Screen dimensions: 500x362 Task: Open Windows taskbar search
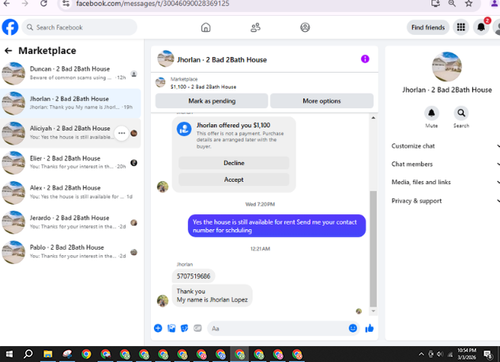click(28, 354)
